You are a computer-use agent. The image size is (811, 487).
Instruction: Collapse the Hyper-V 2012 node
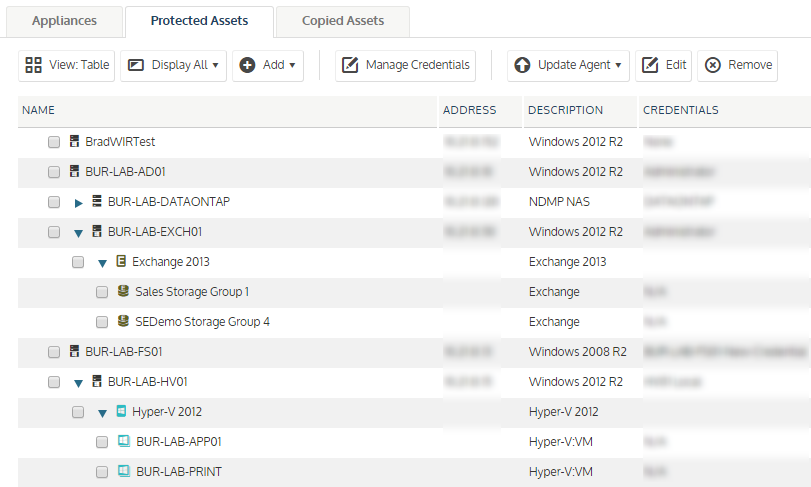click(102, 414)
